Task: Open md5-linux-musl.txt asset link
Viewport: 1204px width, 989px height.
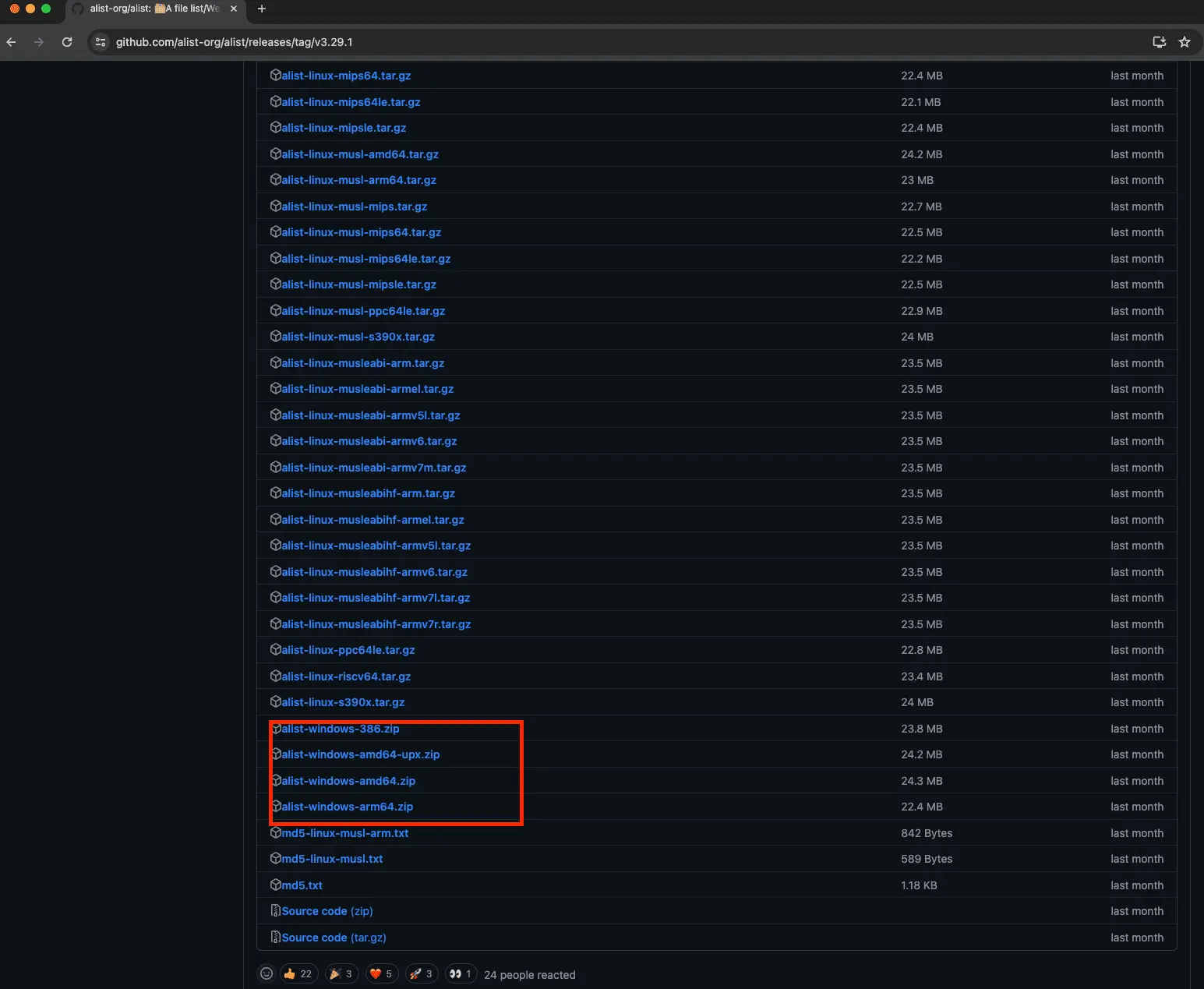Action: click(332, 859)
